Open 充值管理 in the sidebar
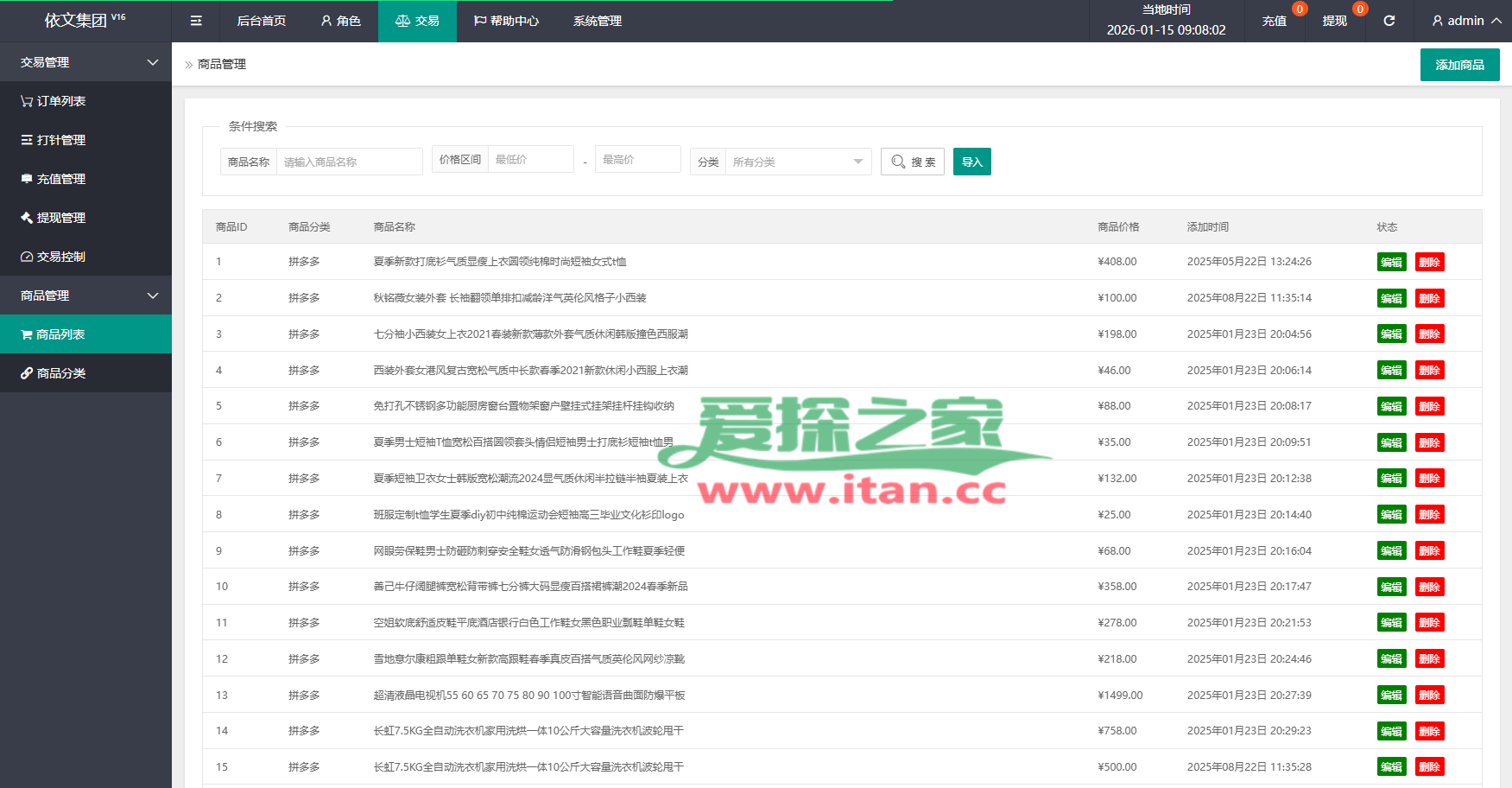Image resolution: width=1512 pixels, height=788 pixels. 54,179
